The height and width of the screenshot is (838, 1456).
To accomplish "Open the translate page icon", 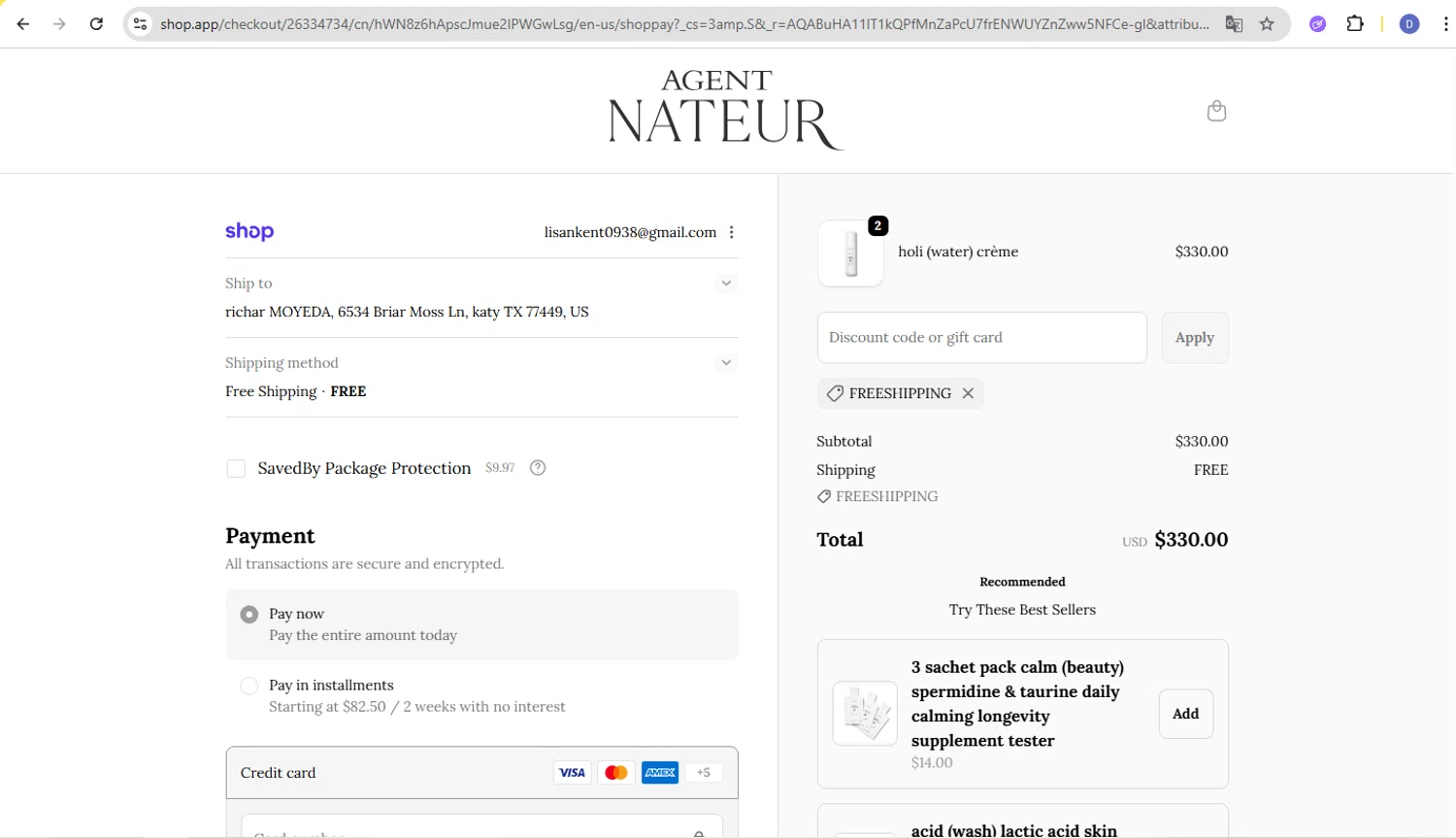I will pos(1234,24).
